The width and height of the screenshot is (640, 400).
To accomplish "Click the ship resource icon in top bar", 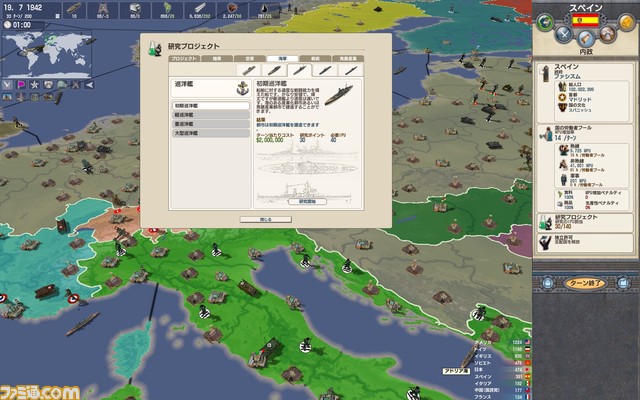I will [x=74, y=8].
